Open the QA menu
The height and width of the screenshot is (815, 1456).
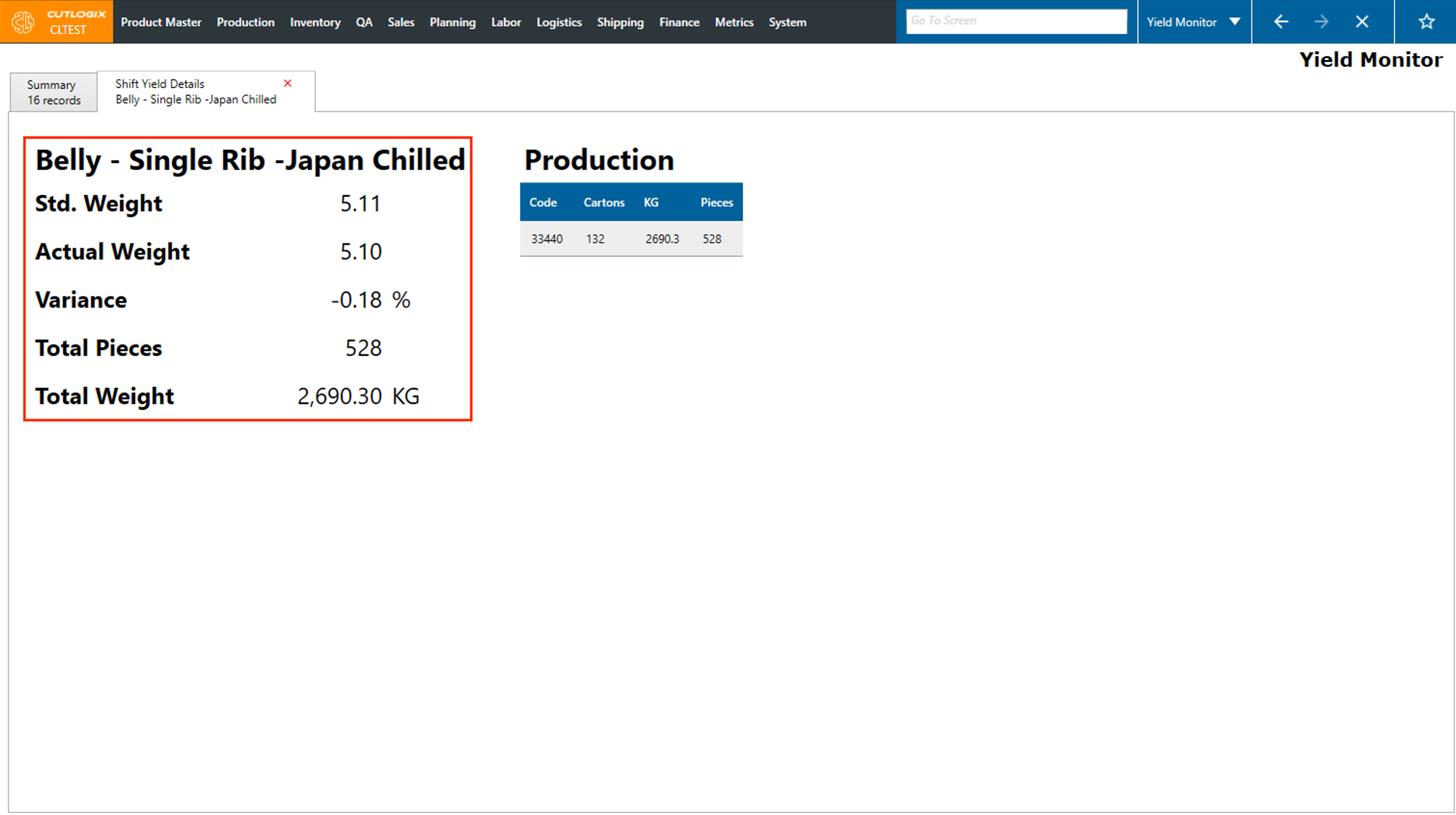364,22
